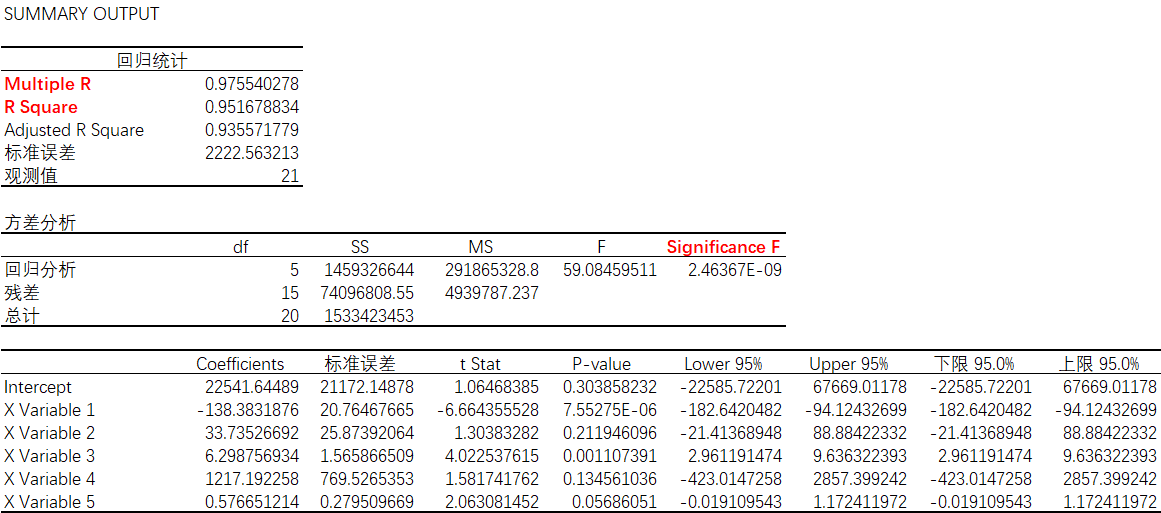Click the X Variable 2 label
1161x513 pixels.
point(50,432)
